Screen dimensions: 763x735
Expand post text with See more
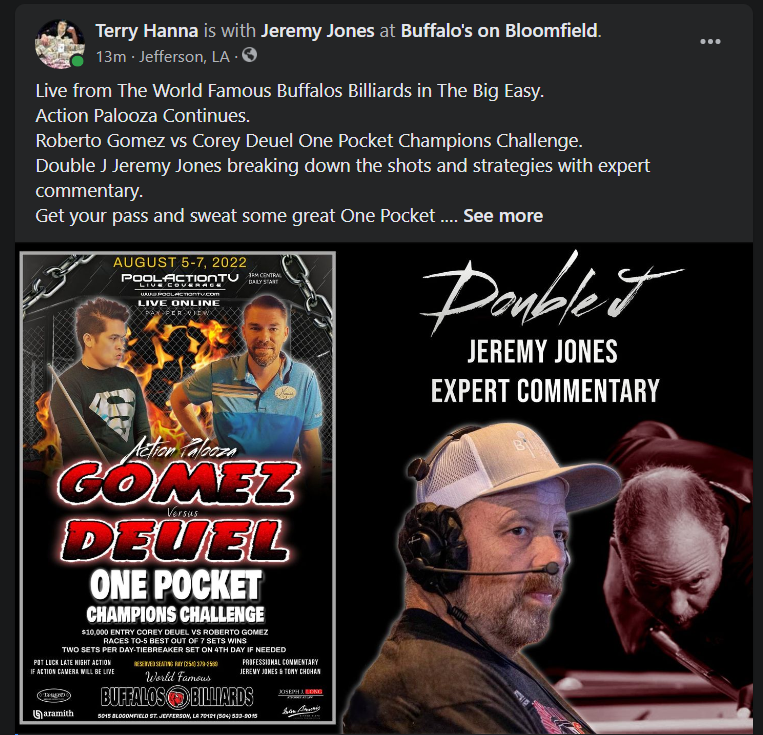tap(503, 216)
